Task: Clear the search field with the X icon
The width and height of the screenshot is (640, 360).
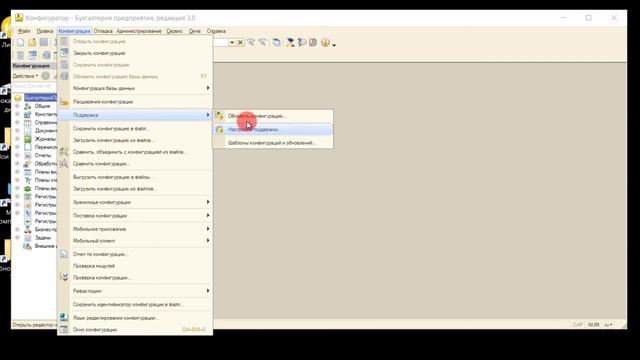Action: point(240,42)
